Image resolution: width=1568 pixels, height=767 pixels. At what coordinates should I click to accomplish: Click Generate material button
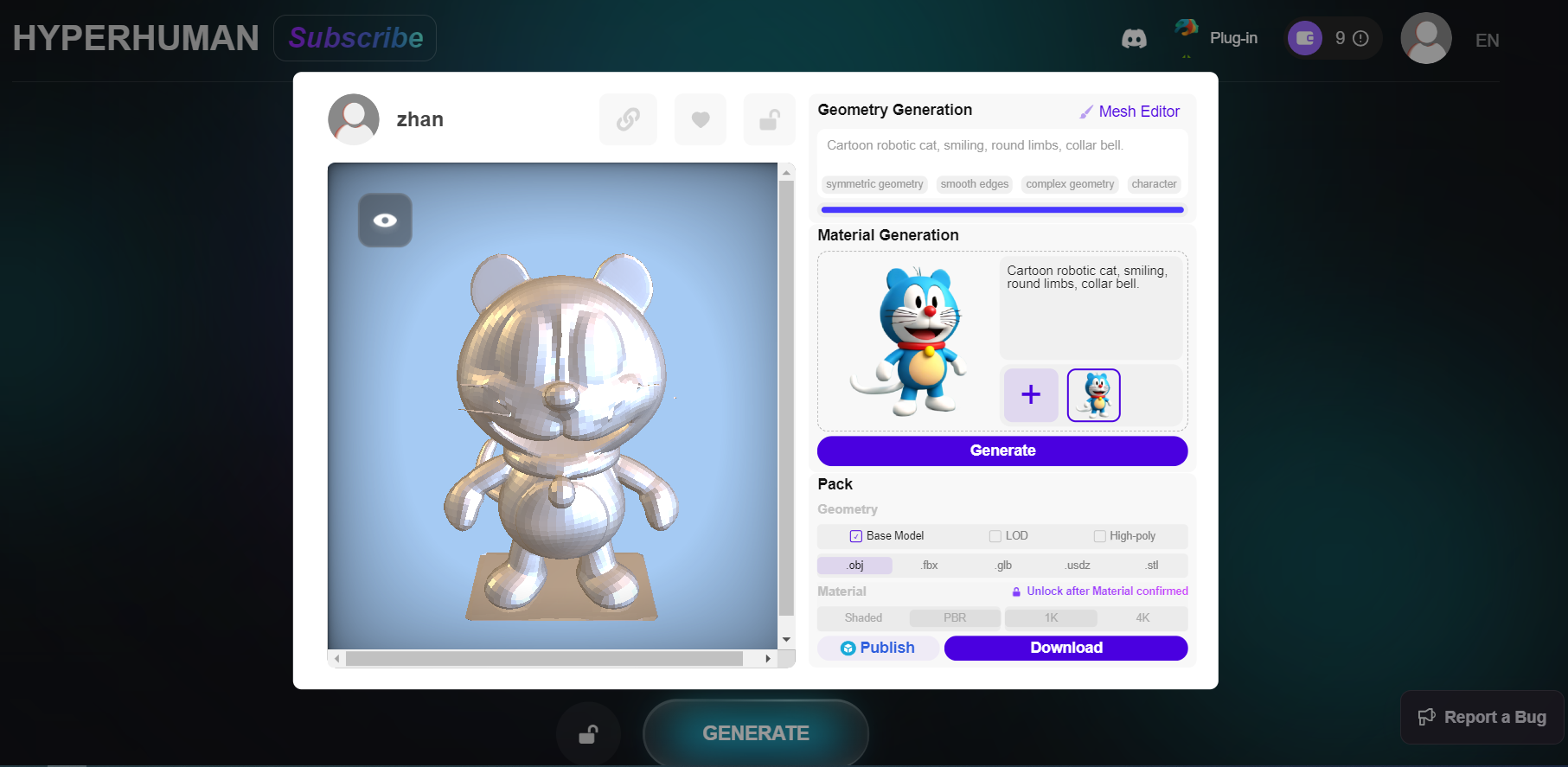click(1002, 451)
